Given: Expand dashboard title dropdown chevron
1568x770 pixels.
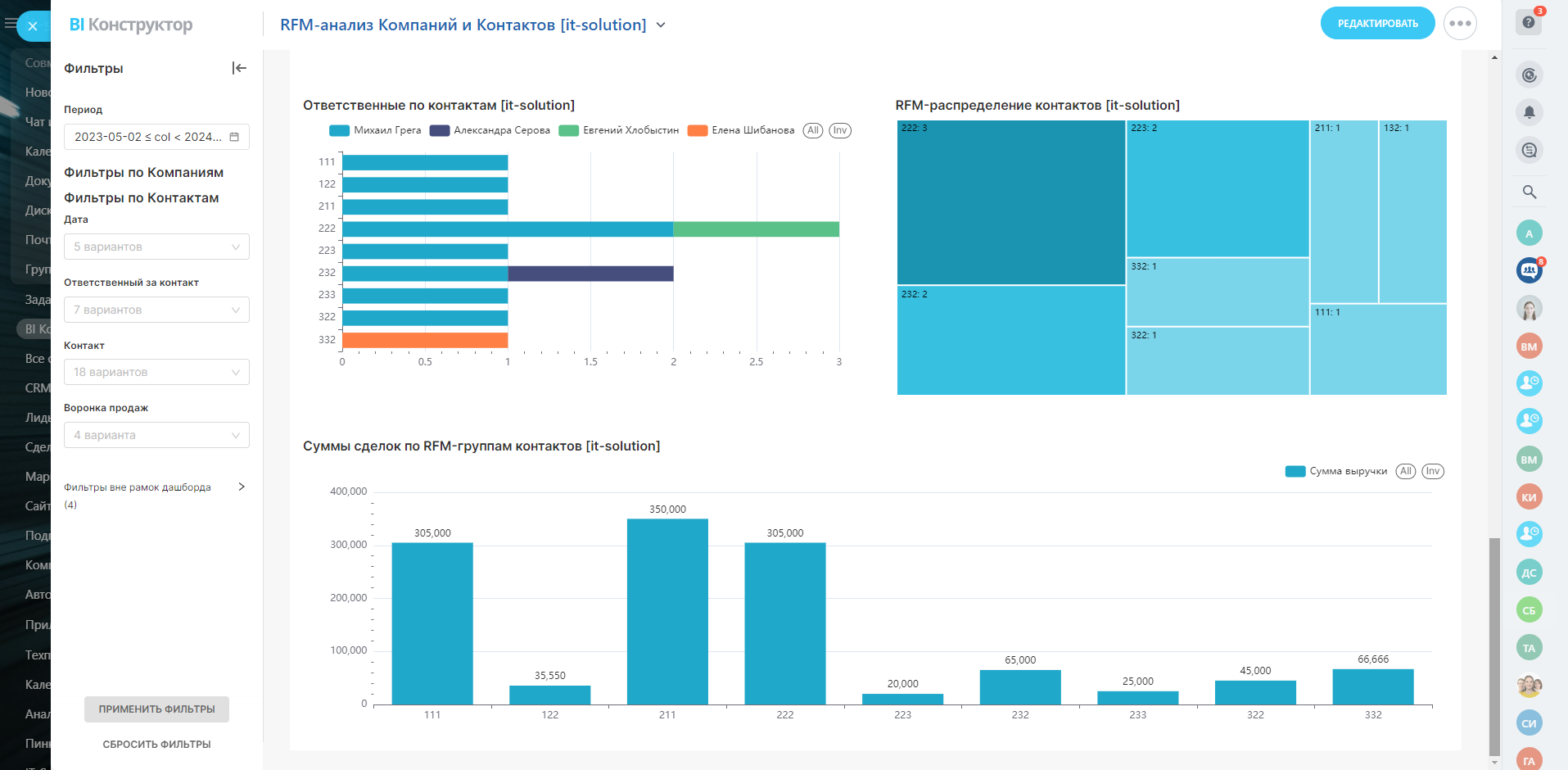Looking at the screenshot, I should coord(661,25).
